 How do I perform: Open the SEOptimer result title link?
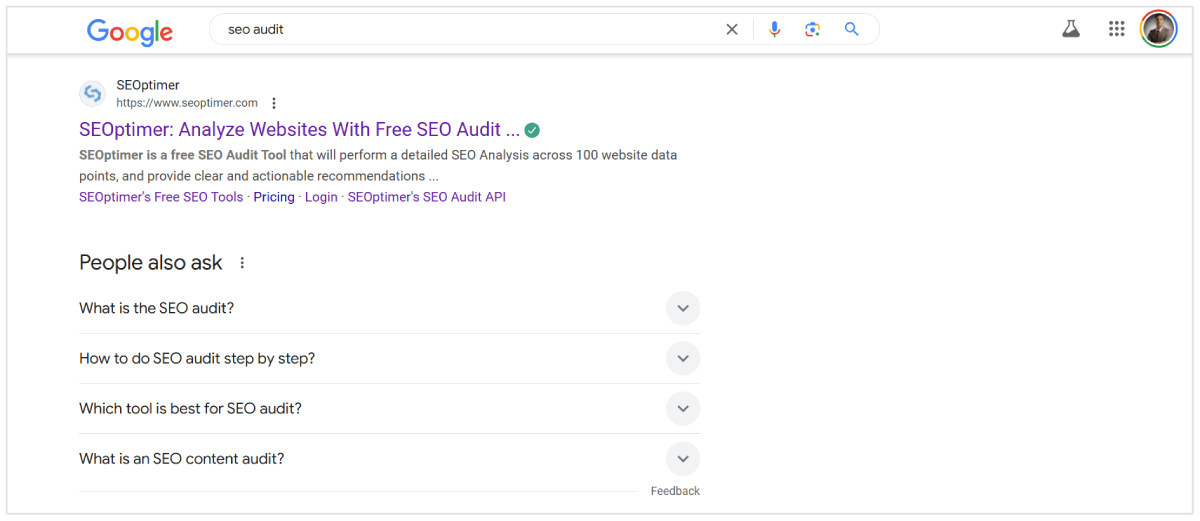299,130
